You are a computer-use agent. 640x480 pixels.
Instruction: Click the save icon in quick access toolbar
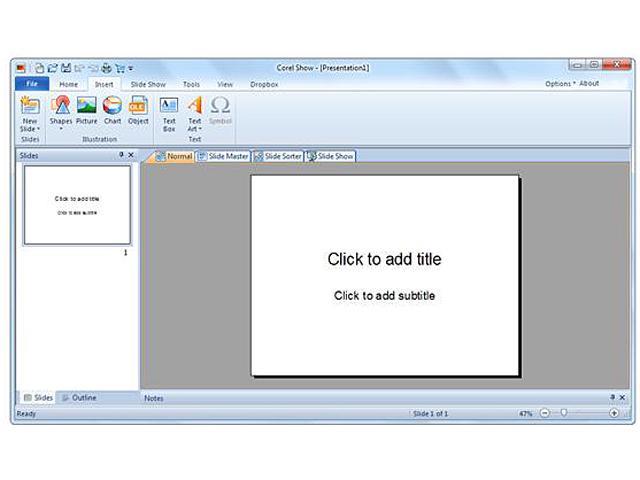[x=65, y=68]
